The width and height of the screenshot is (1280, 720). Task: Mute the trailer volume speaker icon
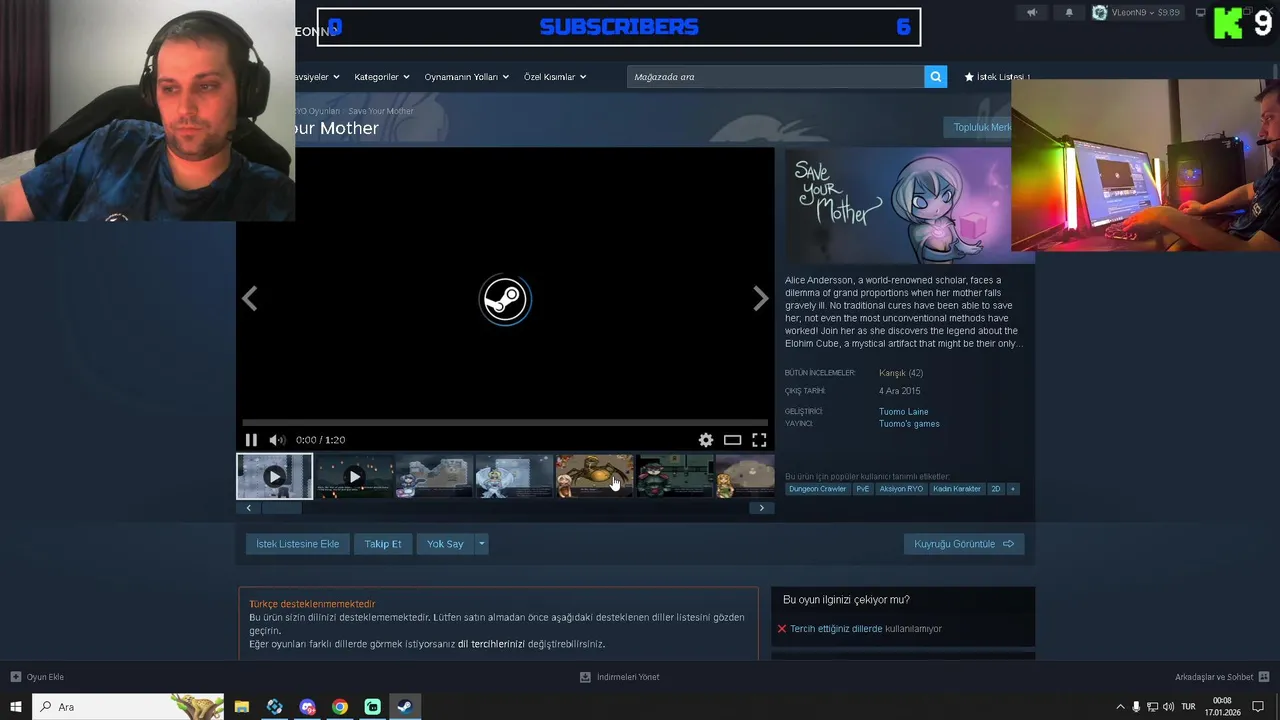pos(277,440)
